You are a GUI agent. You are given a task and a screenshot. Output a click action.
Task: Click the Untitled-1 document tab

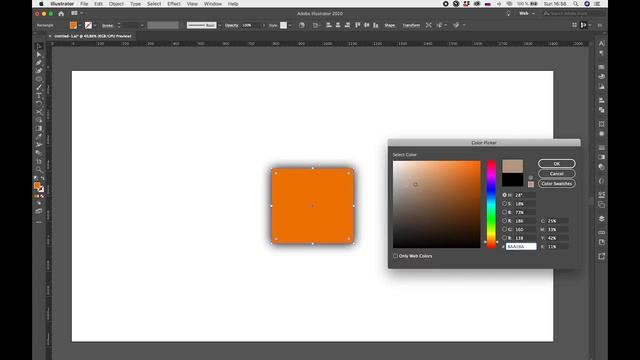pyautogui.click(x=93, y=36)
